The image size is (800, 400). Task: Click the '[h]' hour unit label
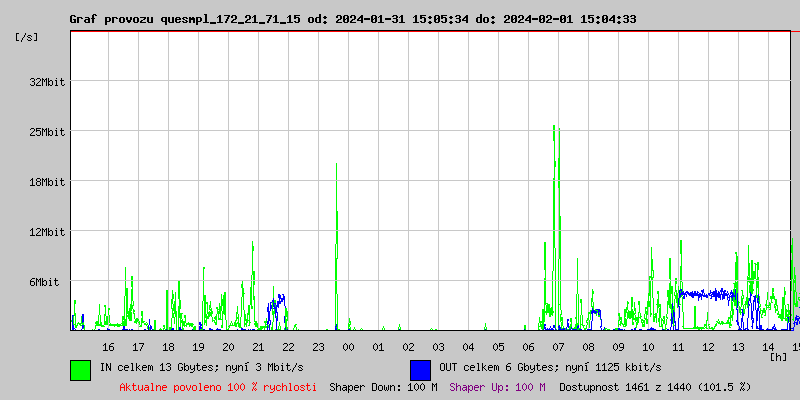(779, 357)
